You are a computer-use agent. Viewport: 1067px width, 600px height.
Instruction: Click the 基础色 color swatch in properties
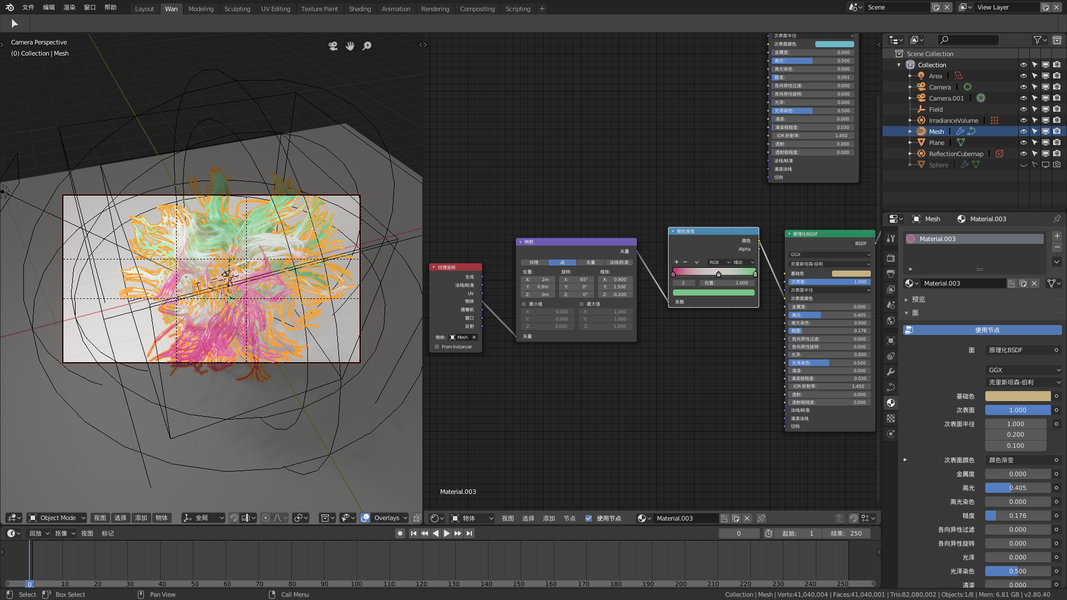click(x=1018, y=396)
